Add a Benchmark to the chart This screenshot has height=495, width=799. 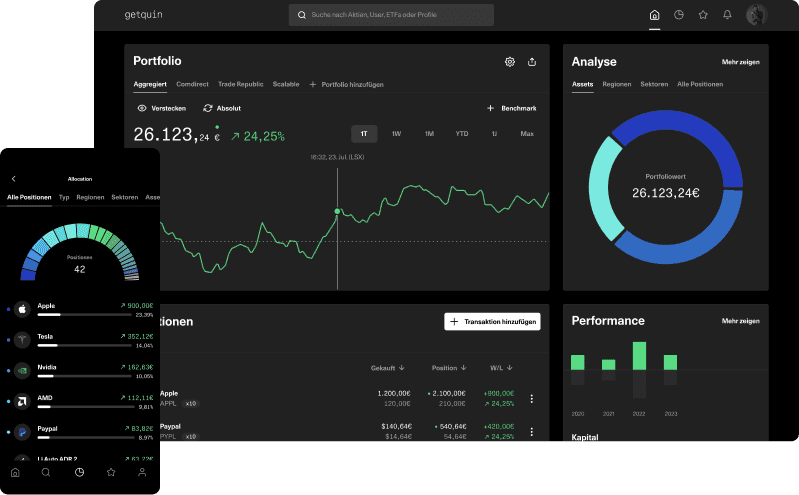[x=511, y=108]
